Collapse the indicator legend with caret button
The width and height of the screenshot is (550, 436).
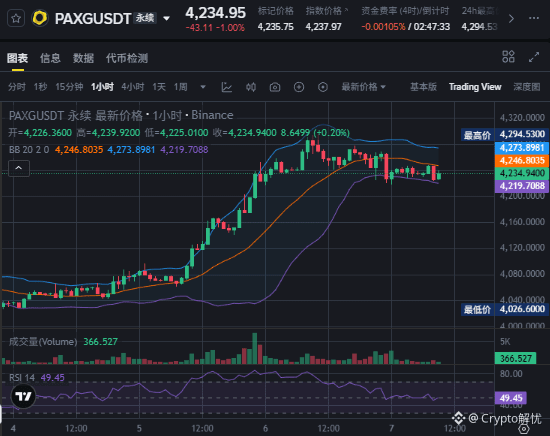click(19, 168)
